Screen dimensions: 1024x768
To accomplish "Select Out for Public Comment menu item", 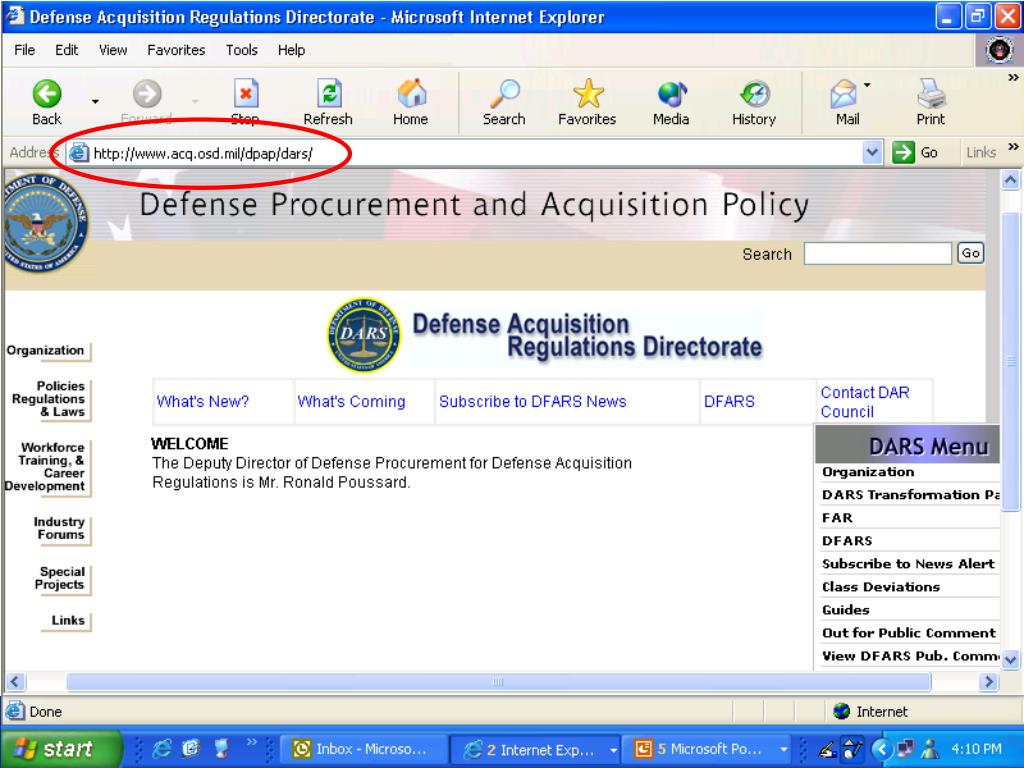I will pos(909,633).
